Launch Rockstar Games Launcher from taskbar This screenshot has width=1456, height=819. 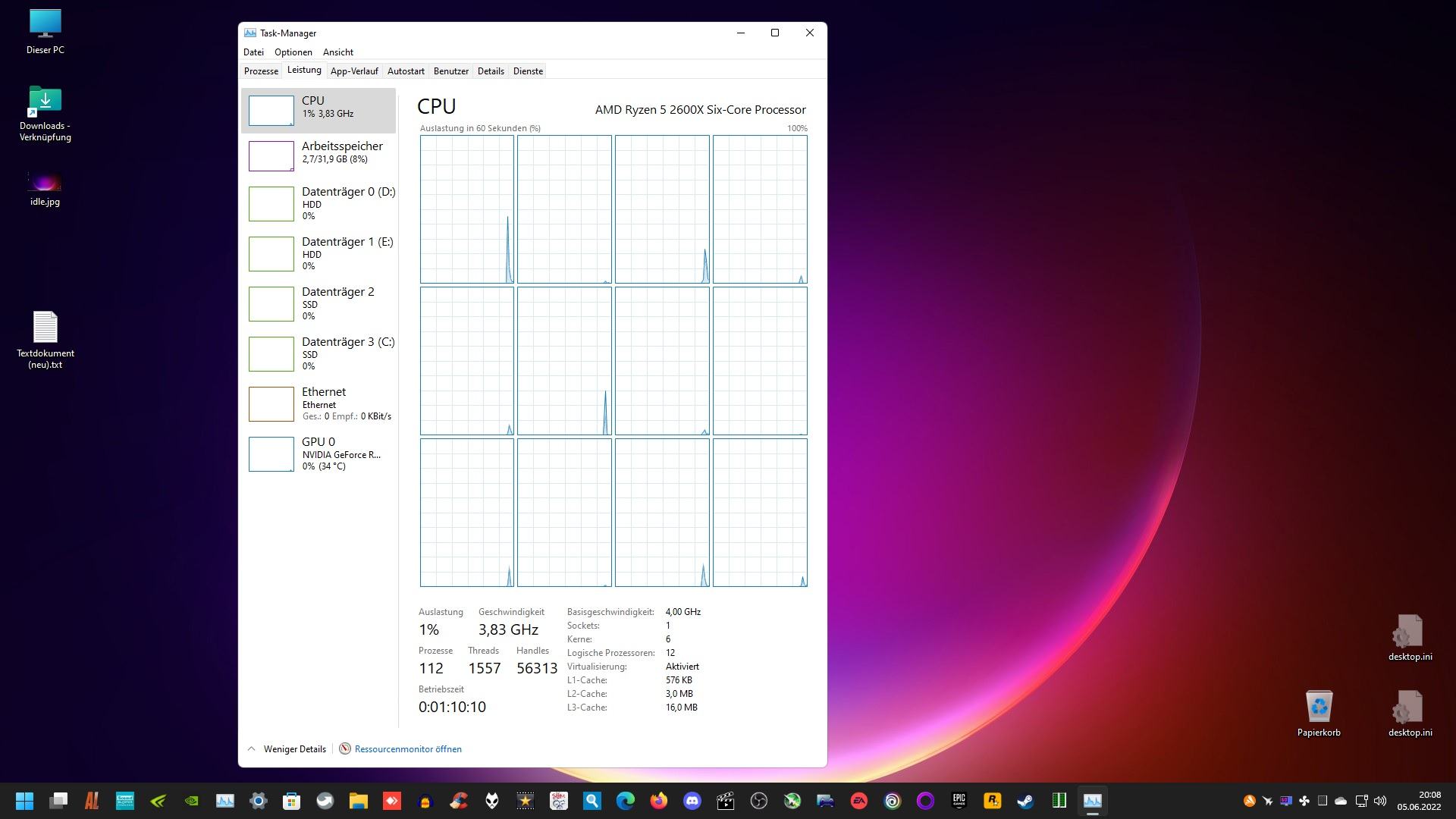pos(993,801)
